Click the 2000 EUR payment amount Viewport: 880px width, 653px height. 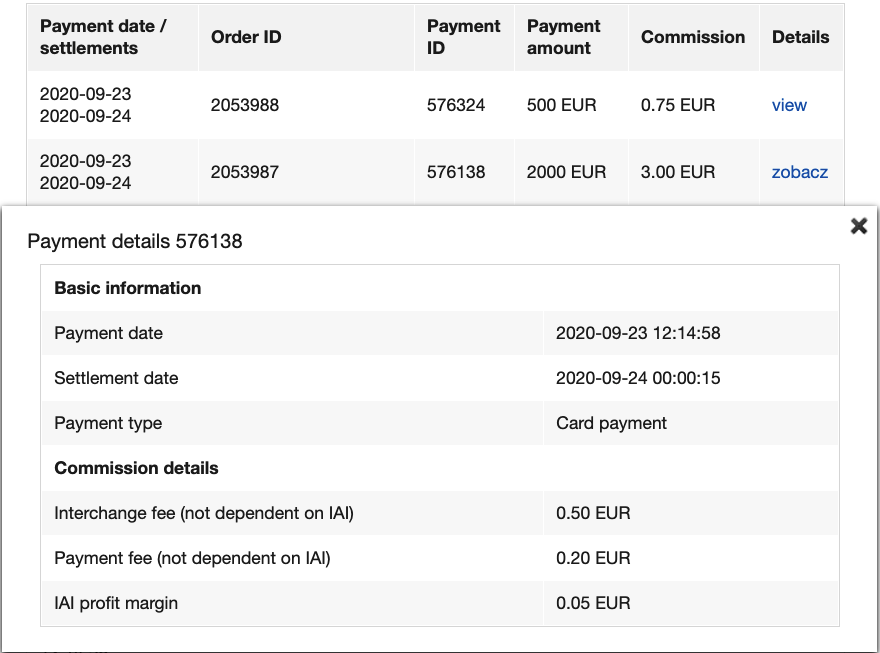tap(566, 172)
